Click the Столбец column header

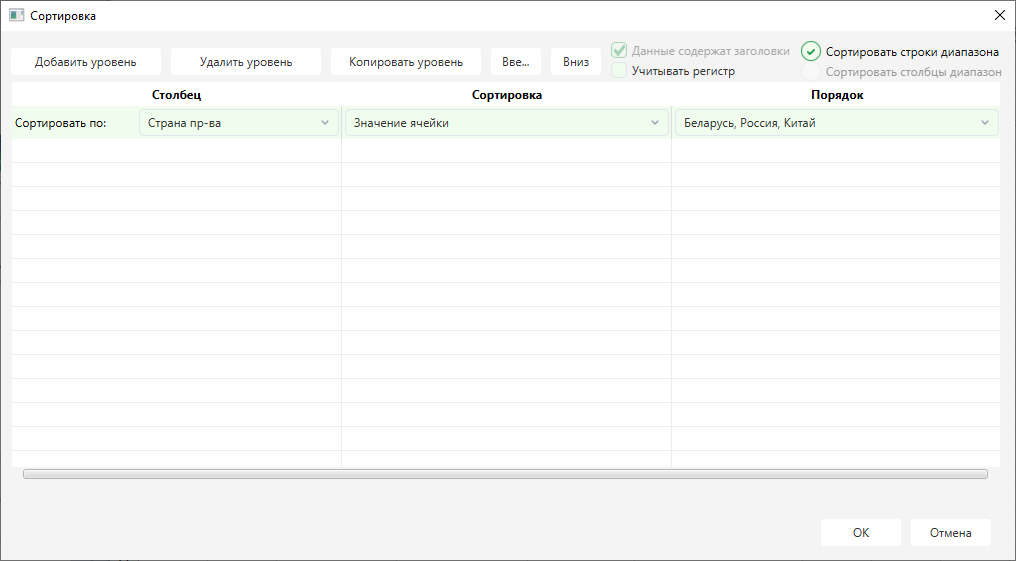[x=176, y=95]
